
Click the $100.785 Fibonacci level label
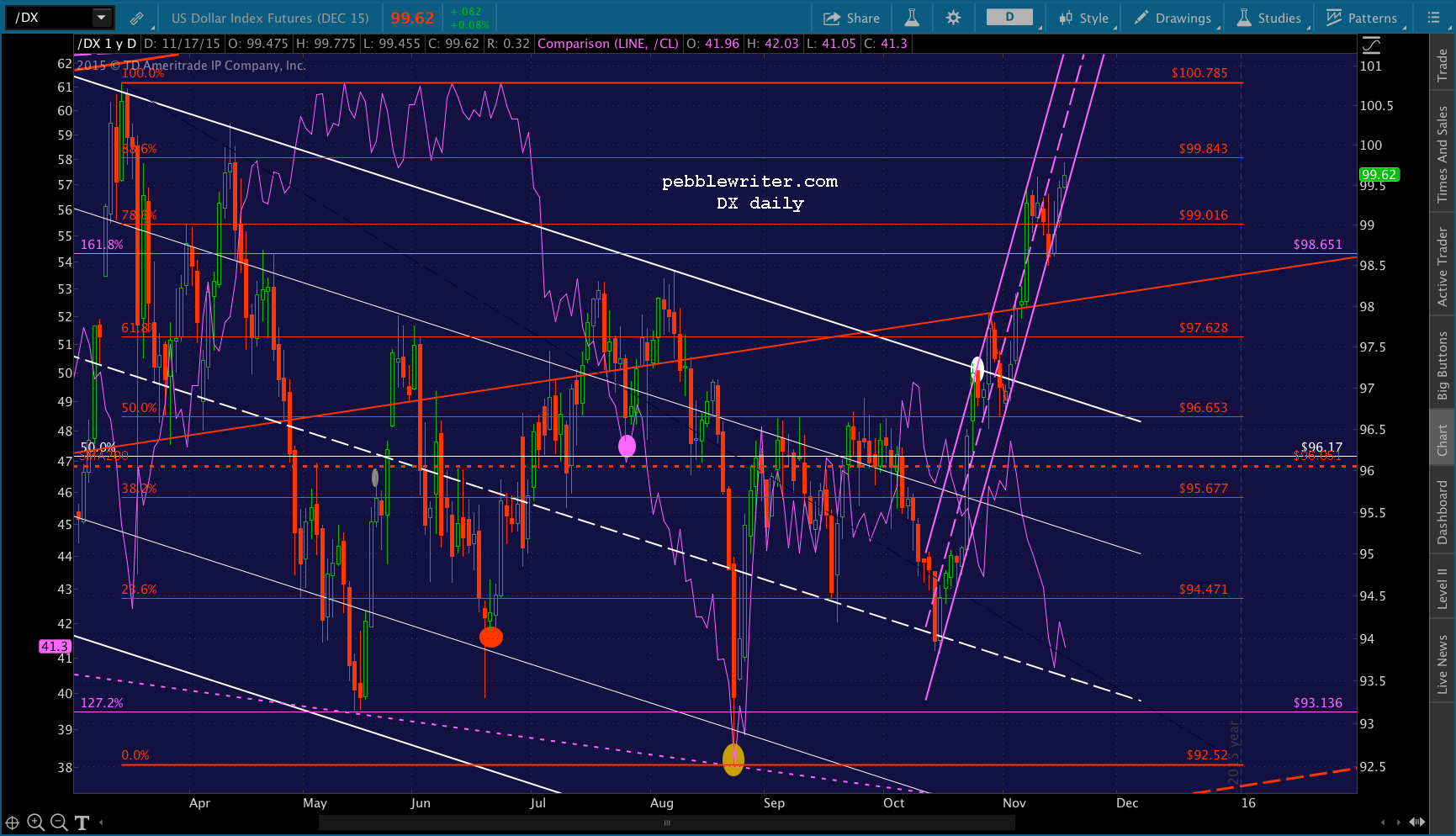click(x=1199, y=73)
